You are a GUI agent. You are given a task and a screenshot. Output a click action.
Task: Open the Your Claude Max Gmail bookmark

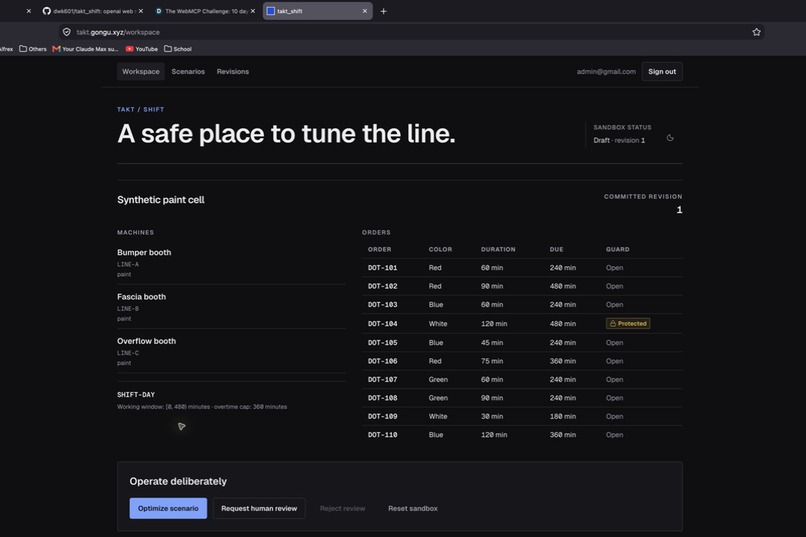(85, 49)
